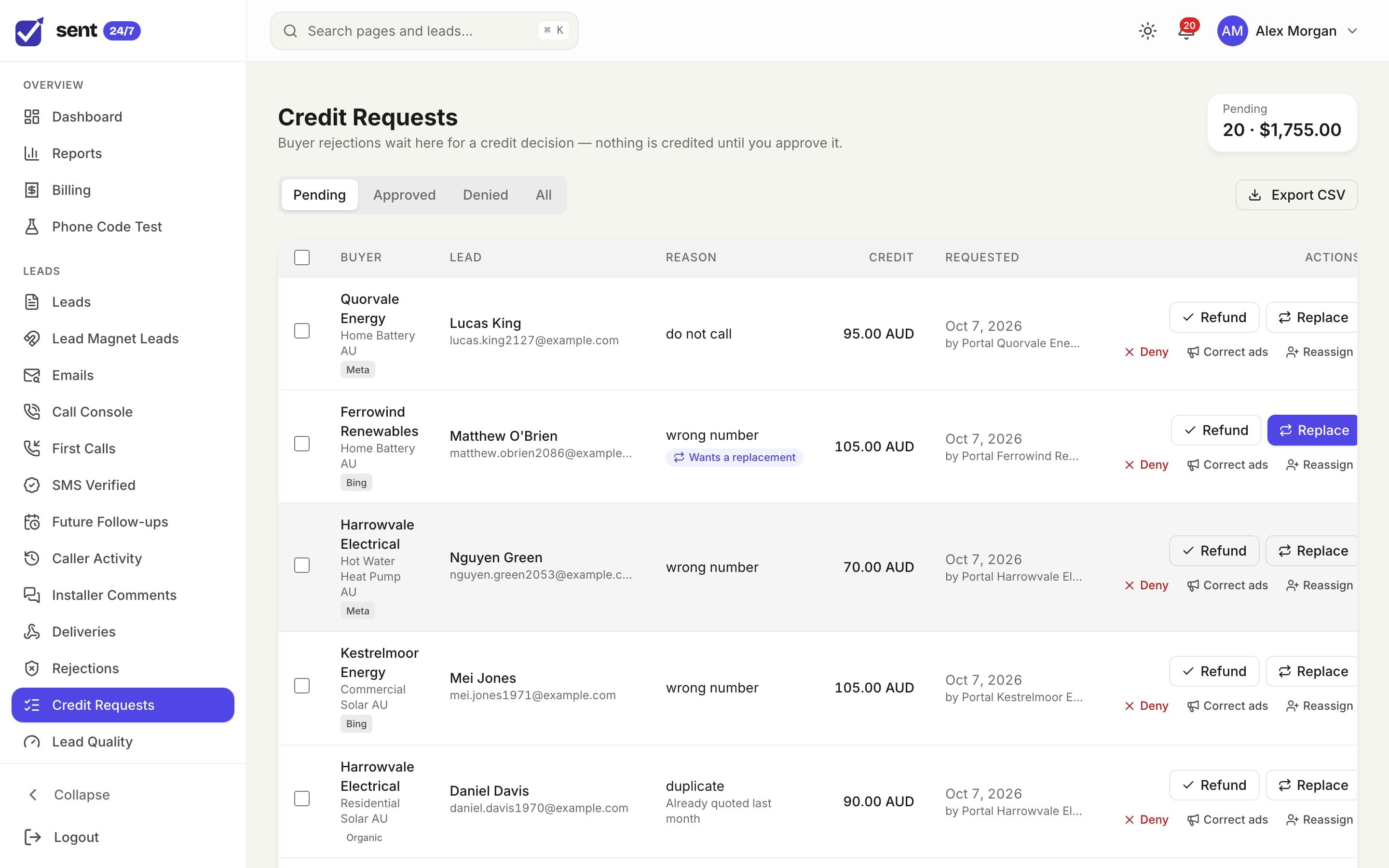Switch to the Pending tab
The height and width of the screenshot is (868, 1389).
[319, 195]
